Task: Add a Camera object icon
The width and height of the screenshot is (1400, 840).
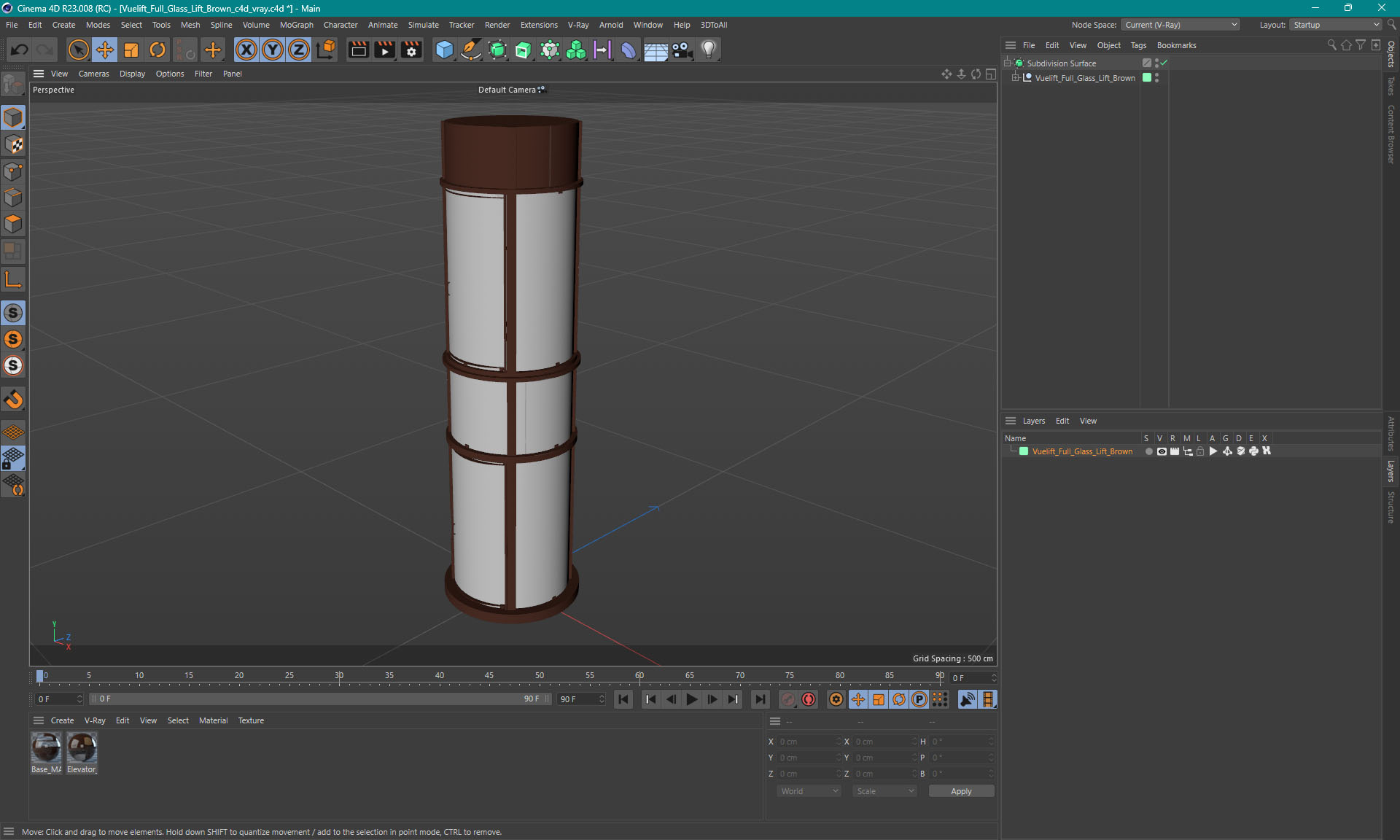Action: (x=682, y=50)
